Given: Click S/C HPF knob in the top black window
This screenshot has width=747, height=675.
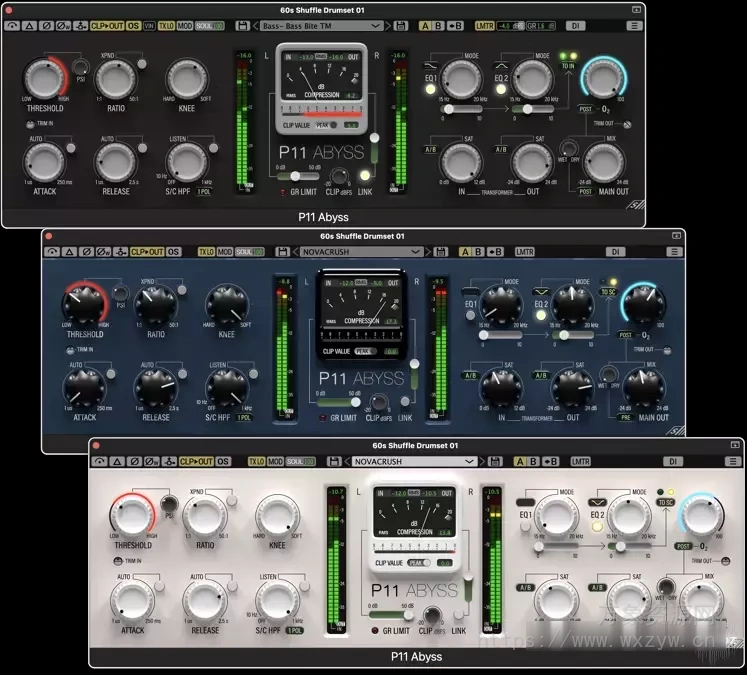Looking at the screenshot, I should tap(187, 162).
